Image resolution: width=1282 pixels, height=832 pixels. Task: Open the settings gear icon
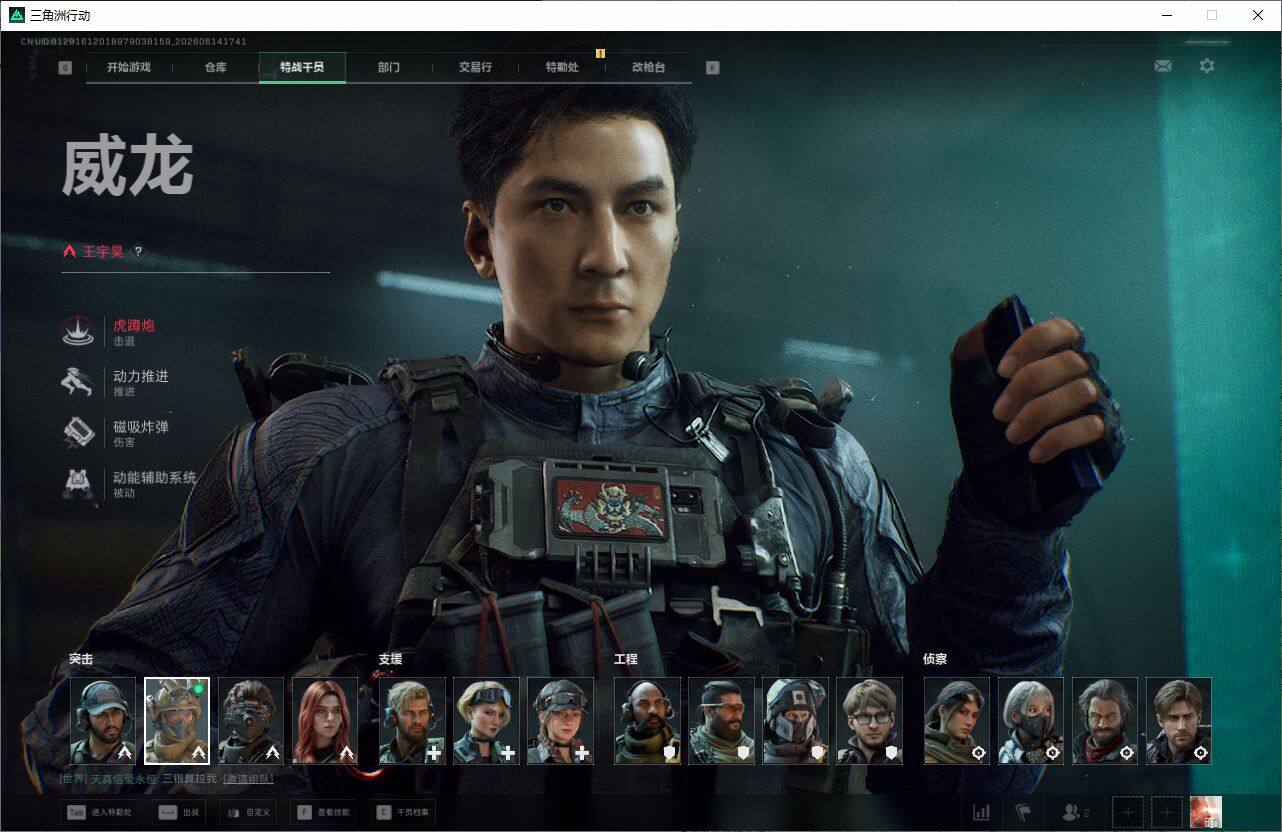pyautogui.click(x=1207, y=66)
